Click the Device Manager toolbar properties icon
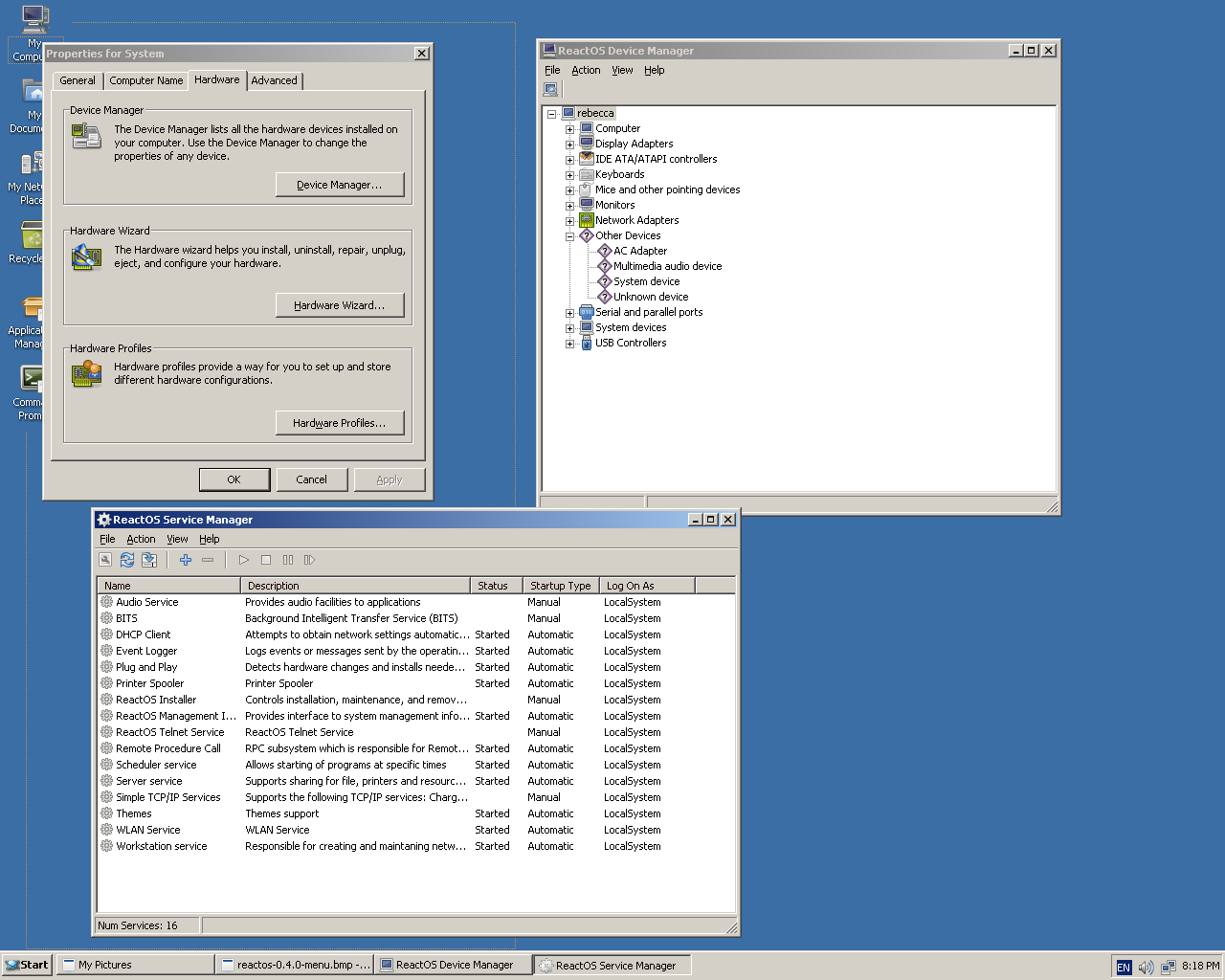1225x980 pixels. tap(550, 89)
